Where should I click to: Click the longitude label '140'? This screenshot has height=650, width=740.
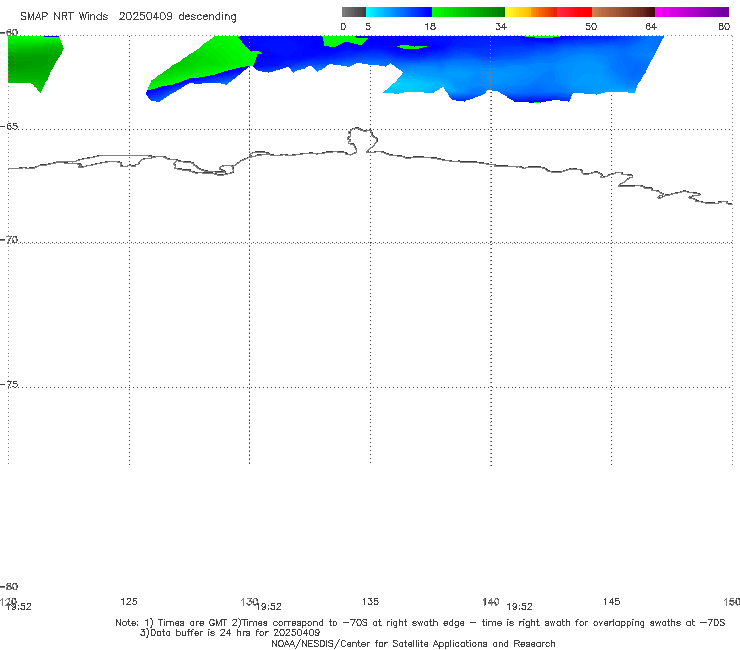[x=491, y=601]
